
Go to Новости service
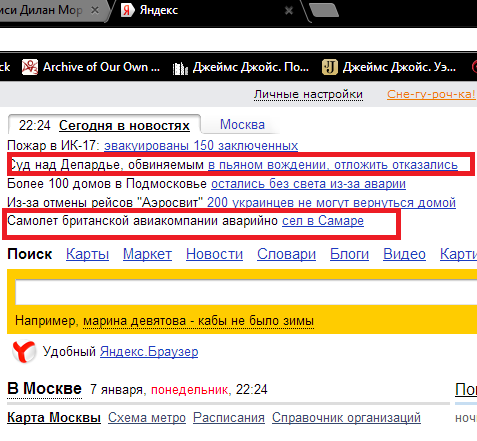[214, 254]
